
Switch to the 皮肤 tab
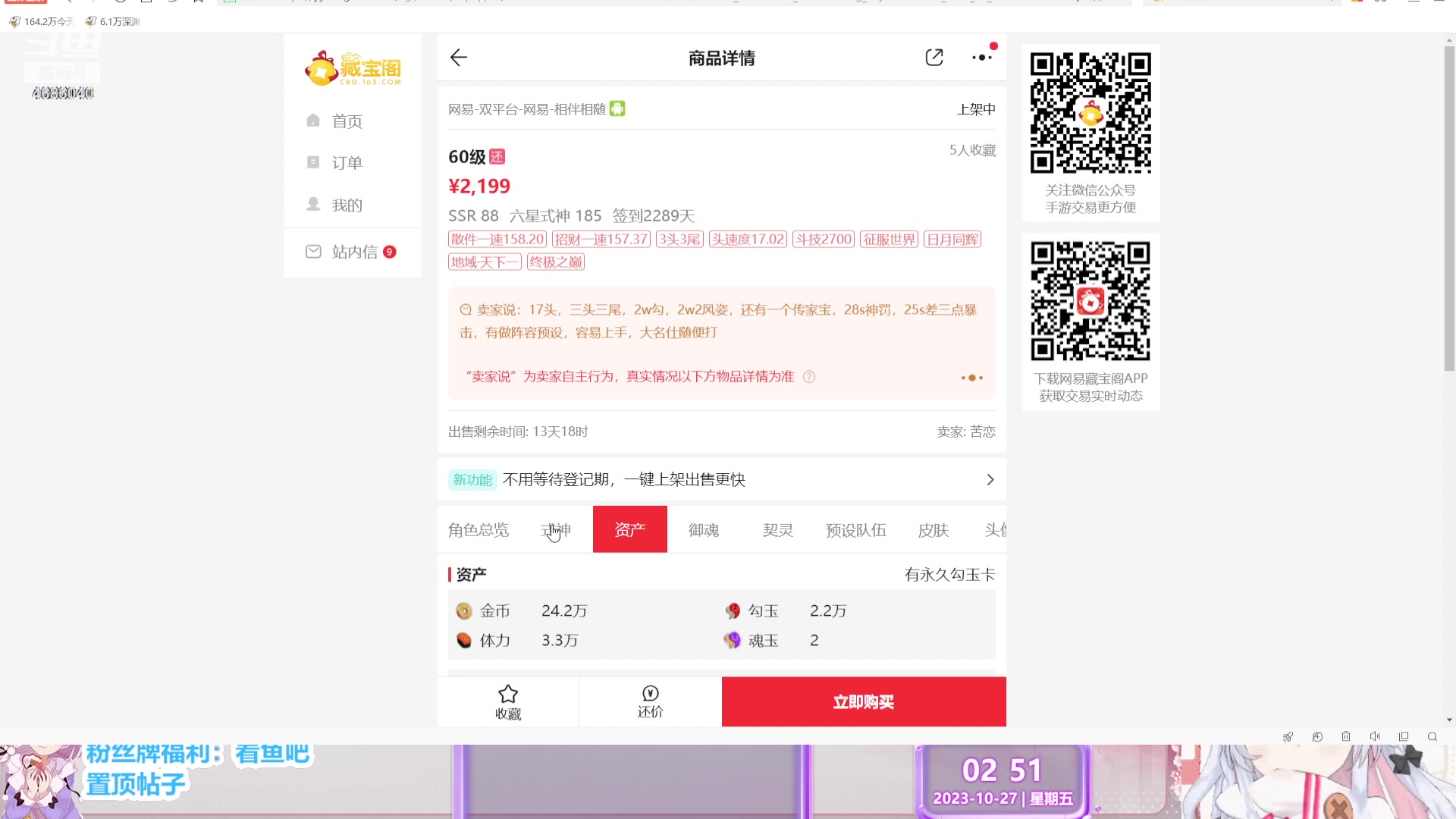click(934, 530)
